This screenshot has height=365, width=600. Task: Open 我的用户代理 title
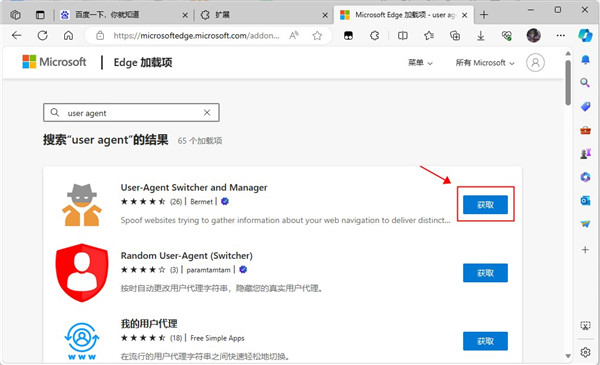pos(149,324)
